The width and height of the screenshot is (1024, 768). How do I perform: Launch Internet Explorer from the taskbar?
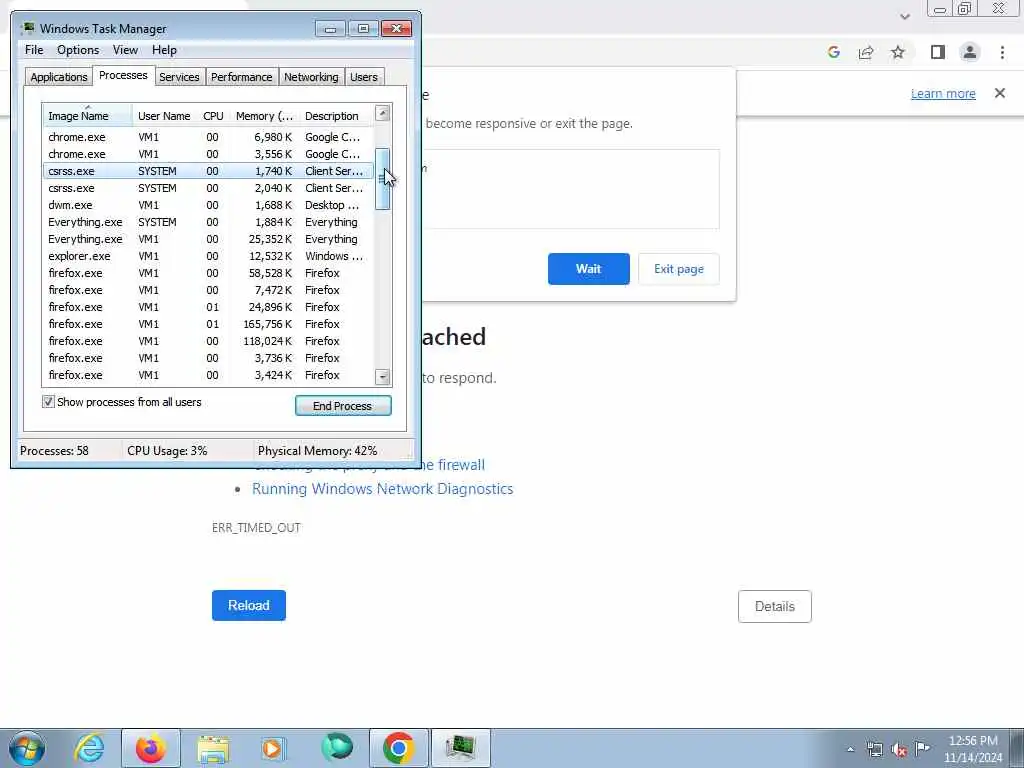(x=89, y=748)
